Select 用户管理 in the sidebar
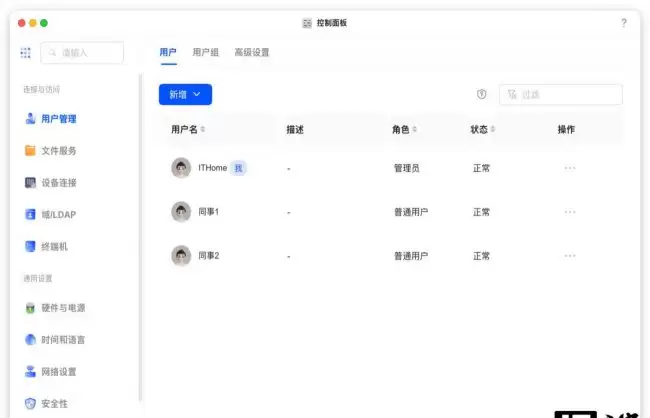The width and height of the screenshot is (650, 418). click(x=51, y=119)
